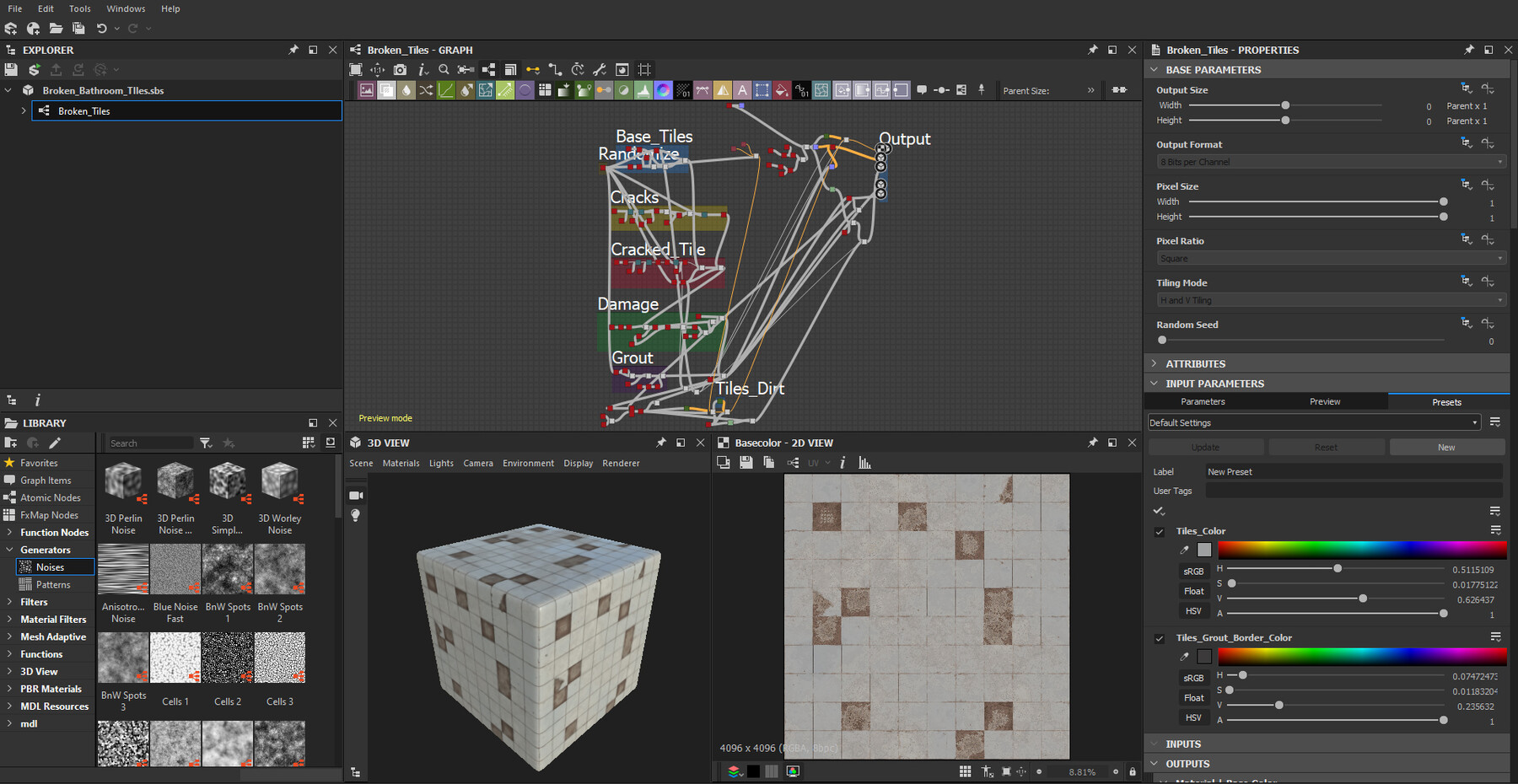Click the Update button in the Presets panel
The height and width of the screenshot is (784, 1518).
1206,447
